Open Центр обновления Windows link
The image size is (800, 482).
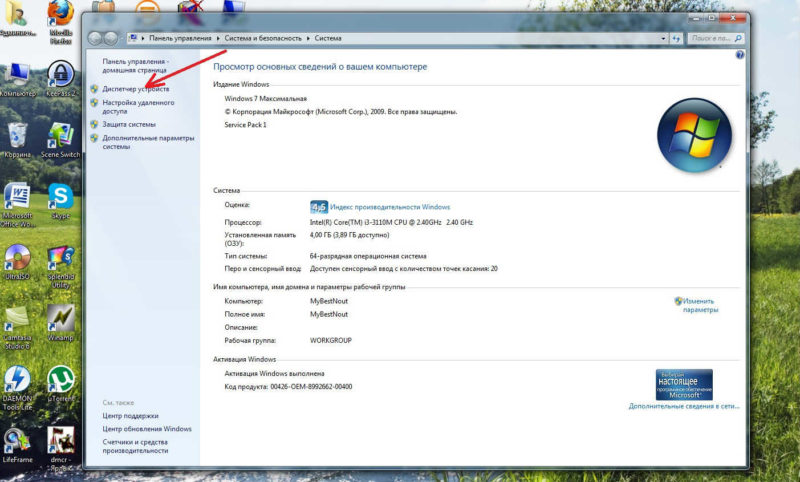(147, 428)
